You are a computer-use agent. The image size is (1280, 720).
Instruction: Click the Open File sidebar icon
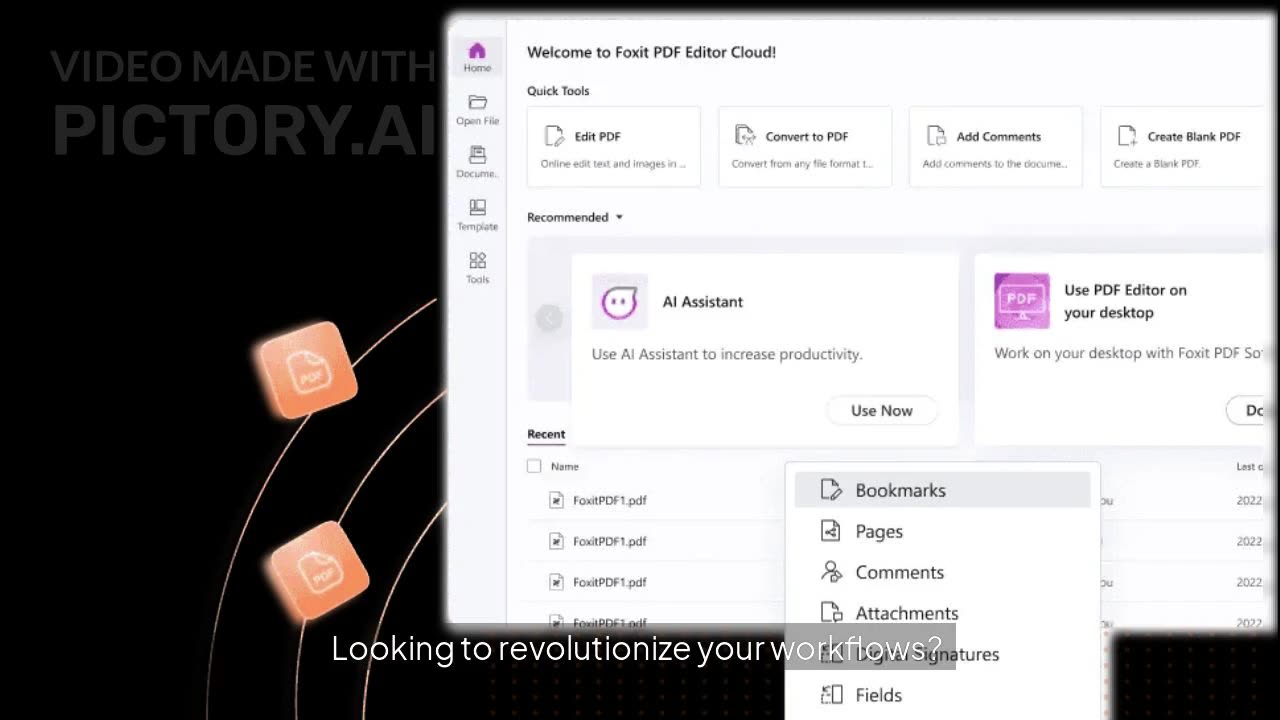[x=477, y=110]
